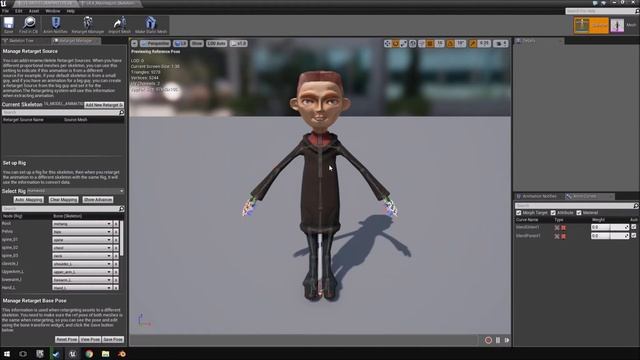Open the Help menu

pos(71,11)
